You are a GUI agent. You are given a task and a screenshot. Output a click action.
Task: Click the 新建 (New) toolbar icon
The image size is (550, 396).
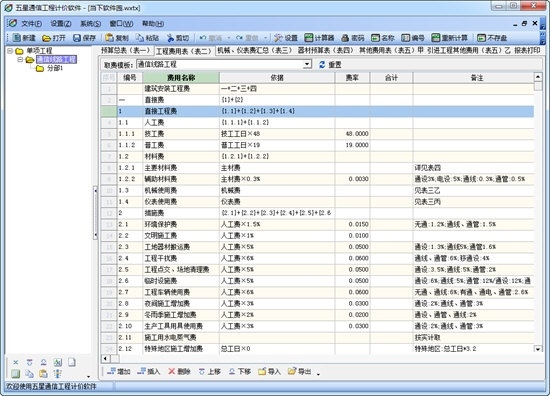point(17,38)
